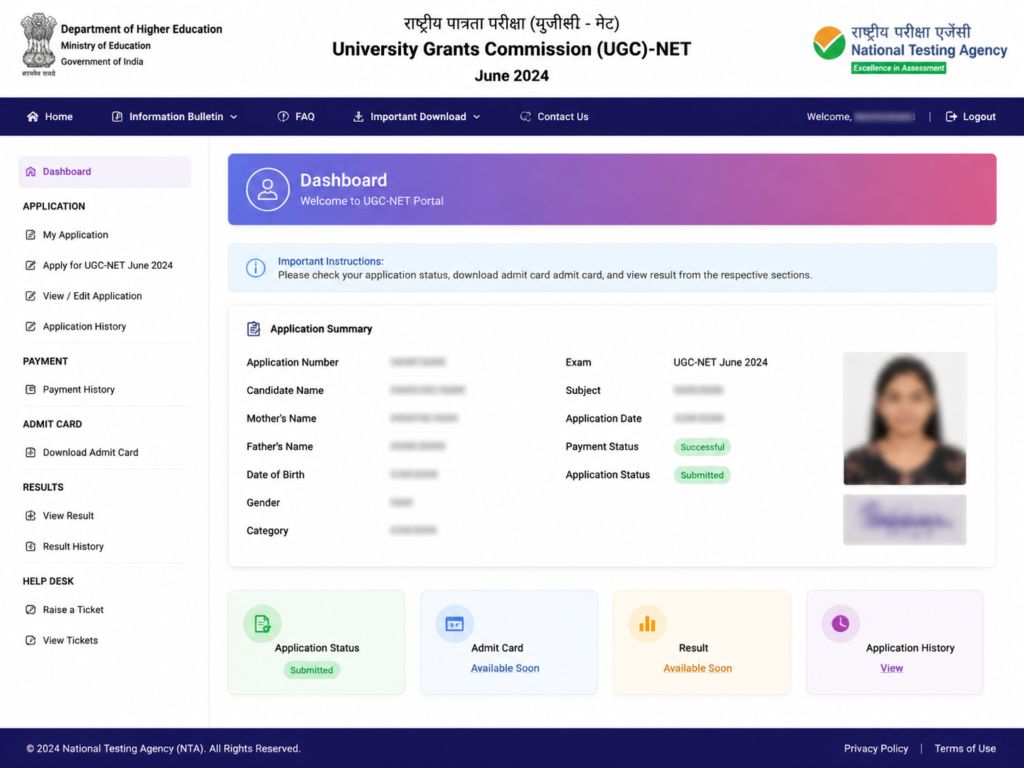Expand the Important Download dropdown chevron
The image size is (1024, 768).
click(x=477, y=117)
